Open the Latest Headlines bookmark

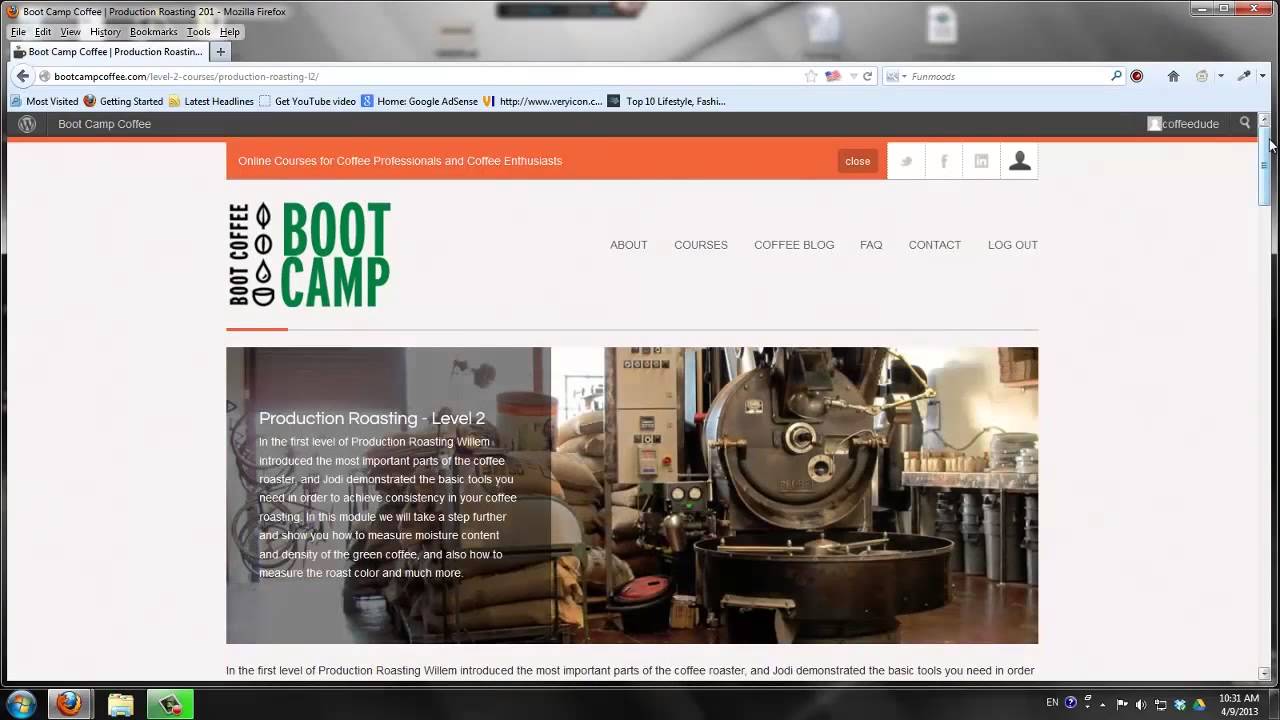(x=211, y=101)
